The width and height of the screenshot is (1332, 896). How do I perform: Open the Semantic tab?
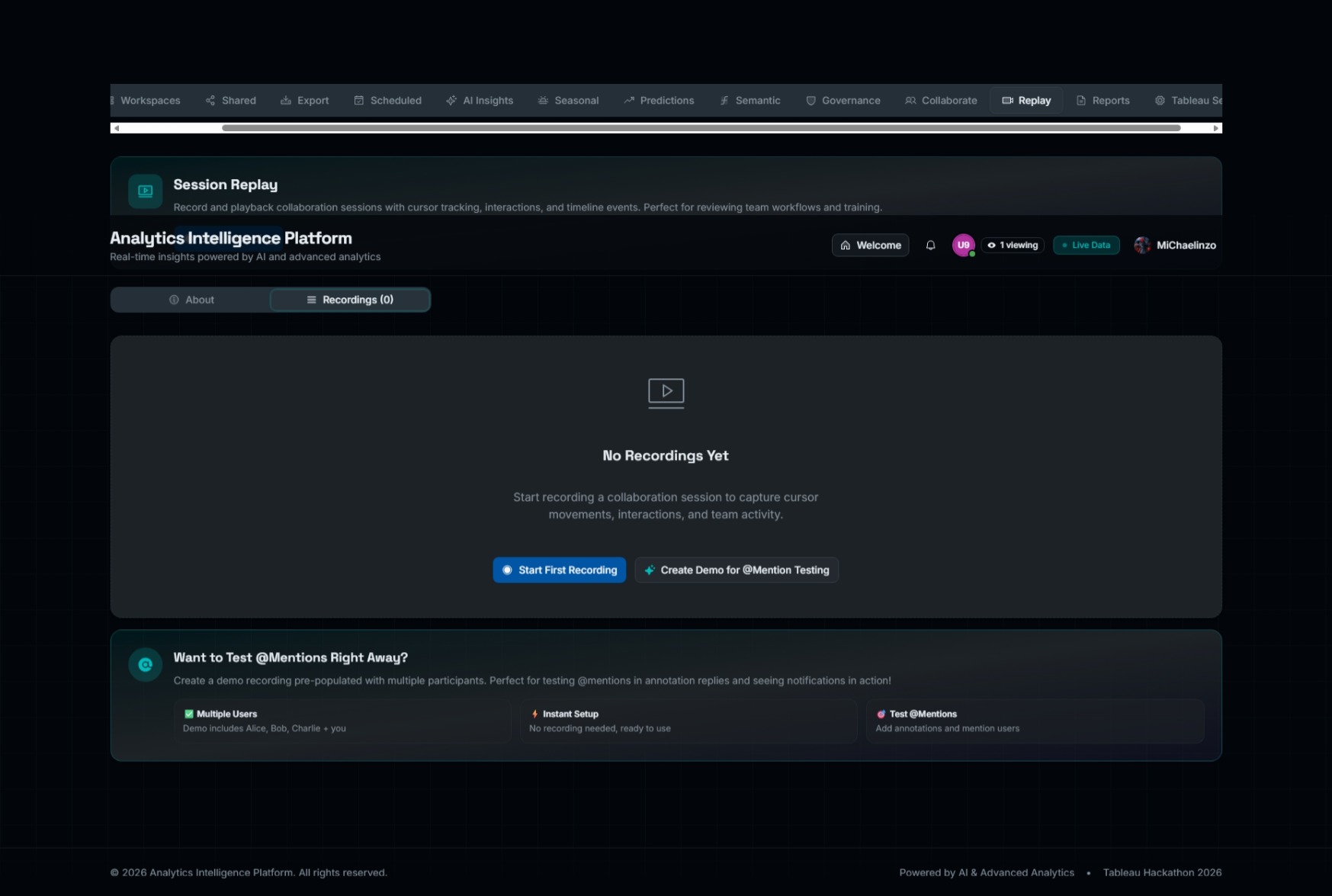click(x=750, y=101)
